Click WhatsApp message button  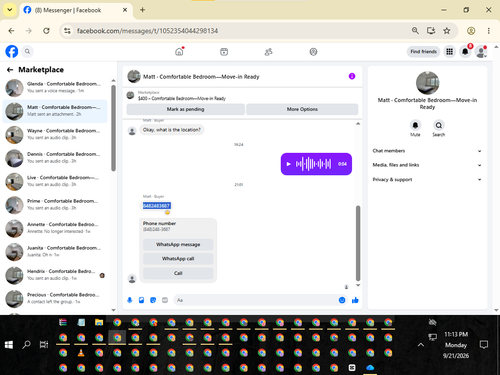click(178, 244)
